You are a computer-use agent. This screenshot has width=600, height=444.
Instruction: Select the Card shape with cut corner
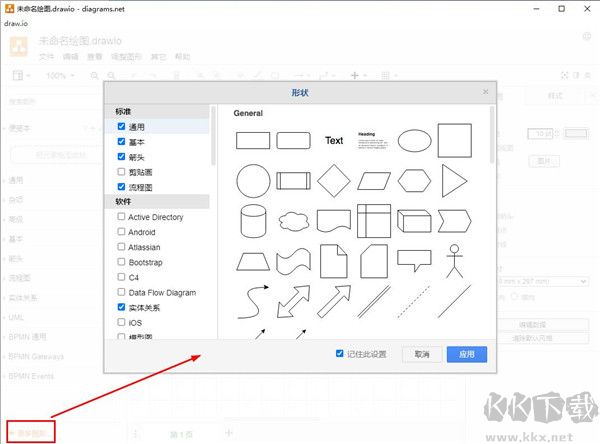coord(374,262)
